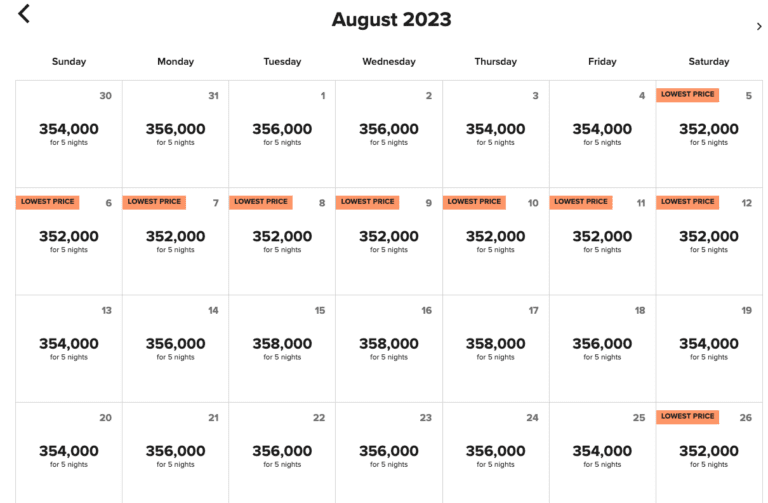Choose August 19 date cell
This screenshot has height=503, width=768.
[x=709, y=348]
